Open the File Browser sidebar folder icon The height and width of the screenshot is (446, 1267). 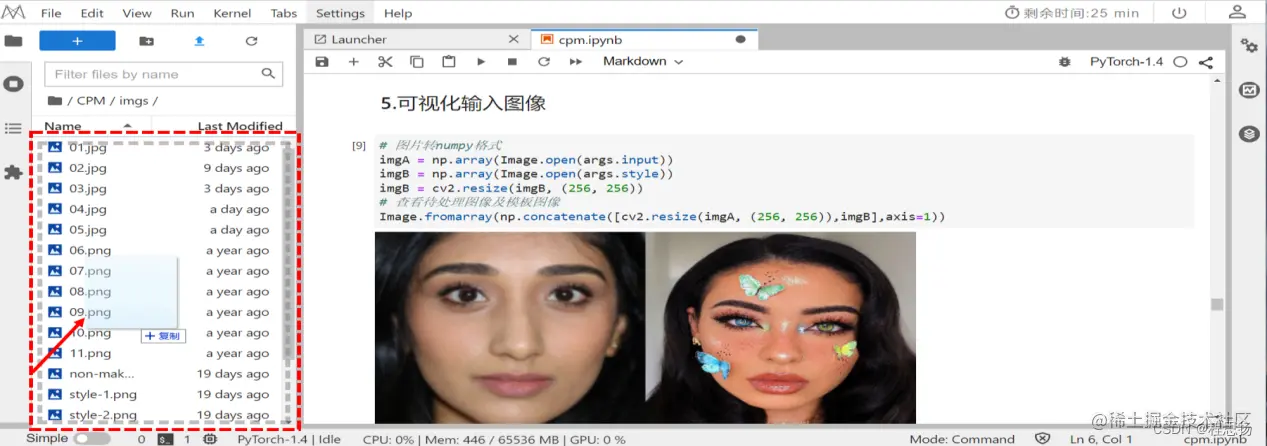pos(13,41)
